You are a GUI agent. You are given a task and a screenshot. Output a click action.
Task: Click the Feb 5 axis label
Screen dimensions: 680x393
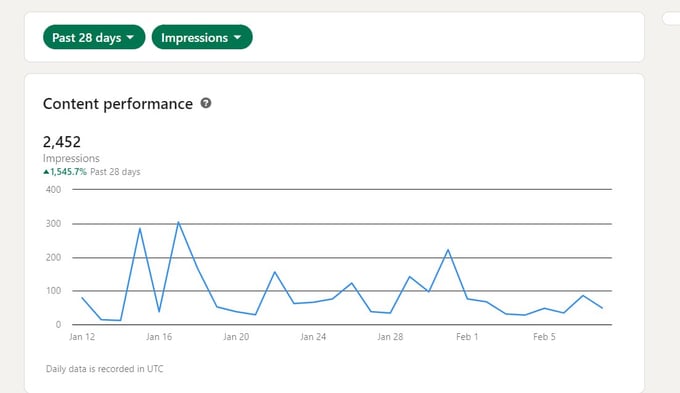[x=544, y=337]
